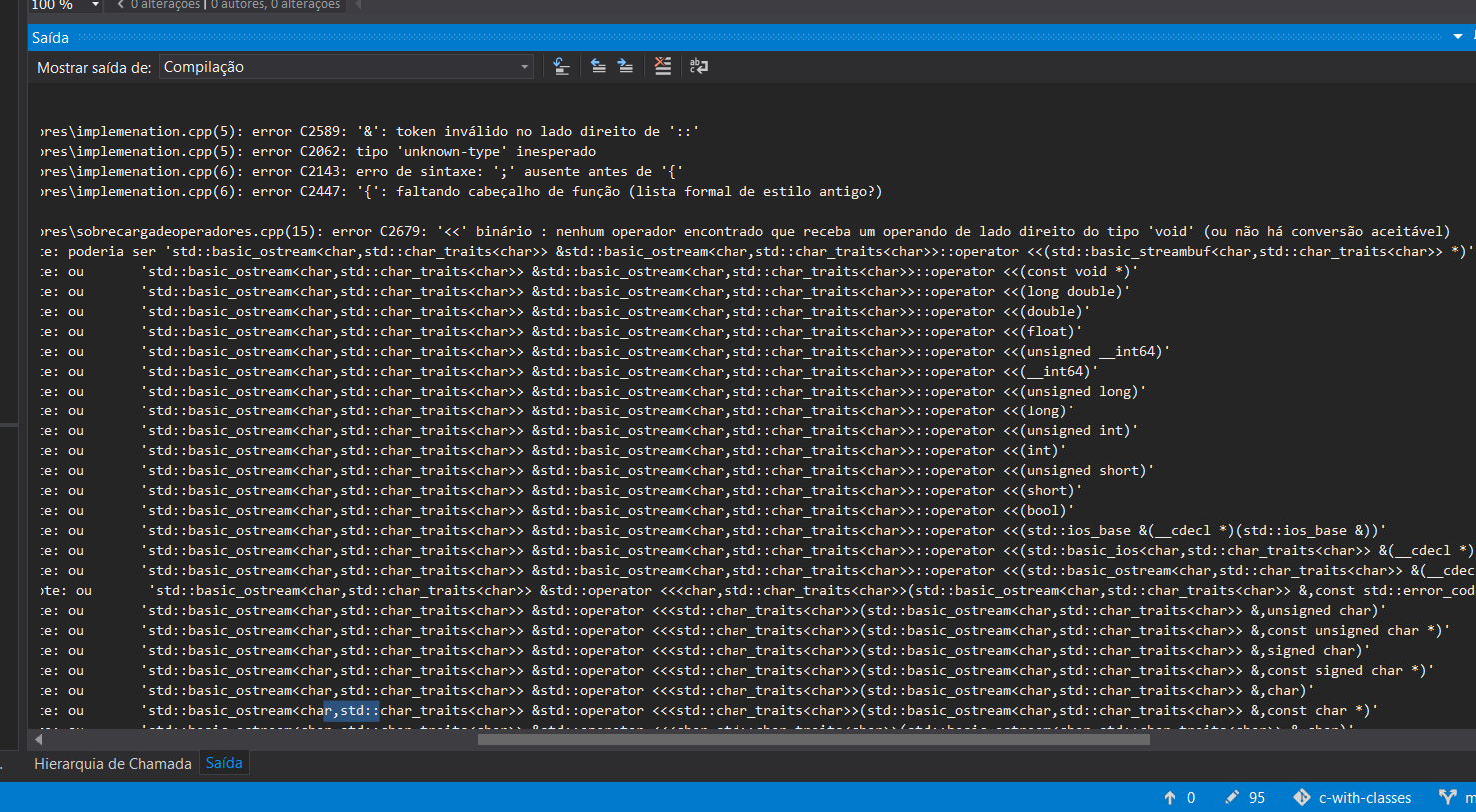Click the output scrollbar left arrow
The height and width of the screenshot is (812, 1476).
39,740
